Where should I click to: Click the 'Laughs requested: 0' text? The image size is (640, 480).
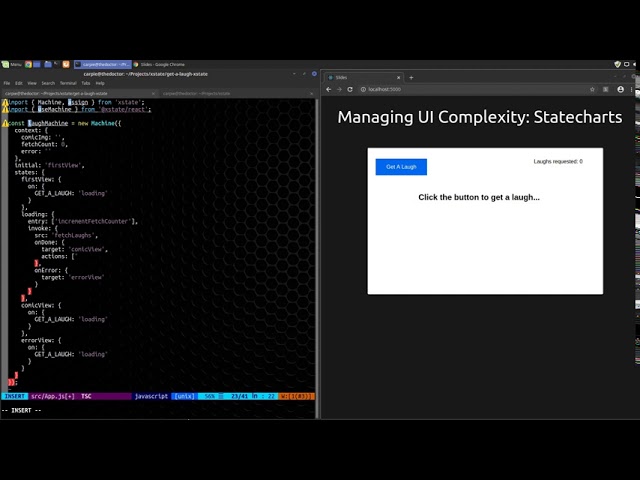pyautogui.click(x=558, y=162)
